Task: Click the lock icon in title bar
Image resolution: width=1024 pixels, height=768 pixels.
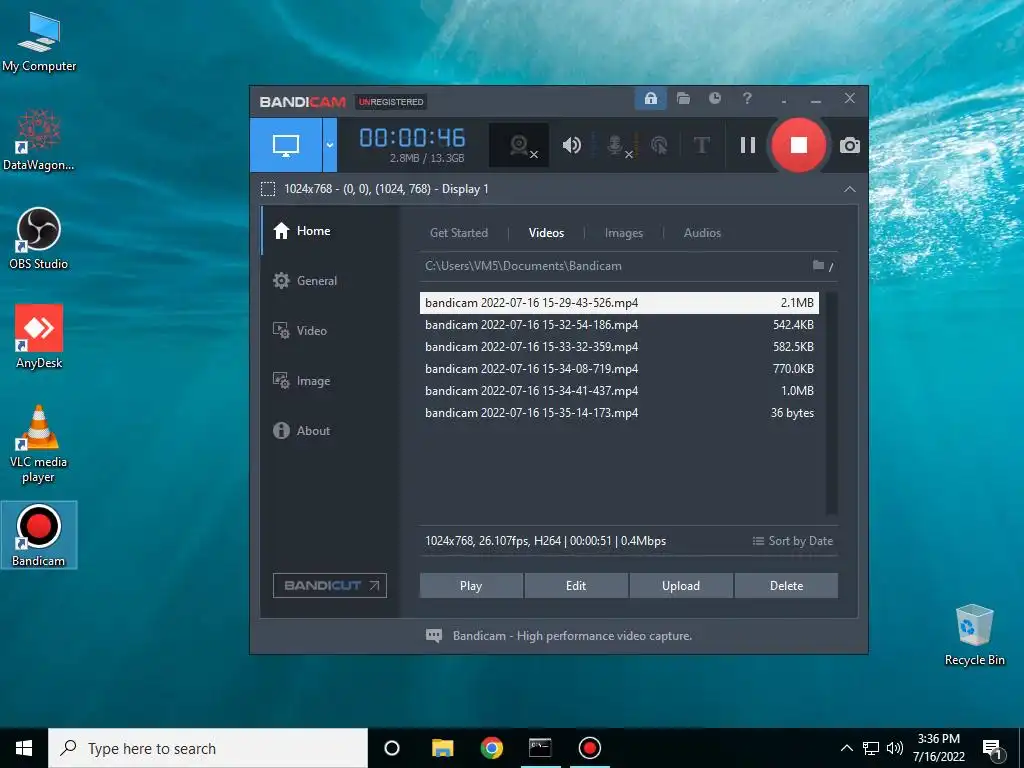Action: point(650,99)
